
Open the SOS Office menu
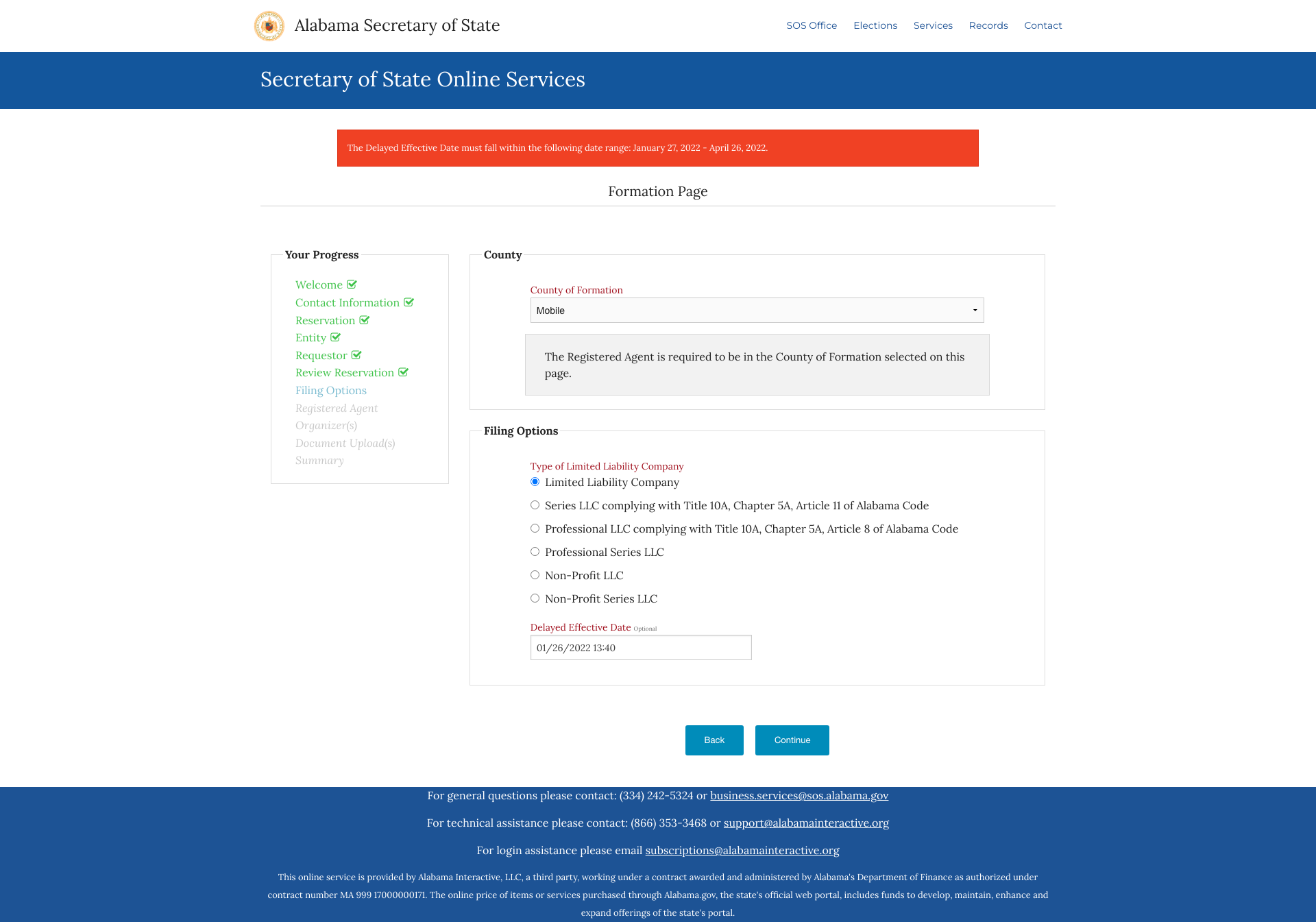pyautogui.click(x=812, y=25)
